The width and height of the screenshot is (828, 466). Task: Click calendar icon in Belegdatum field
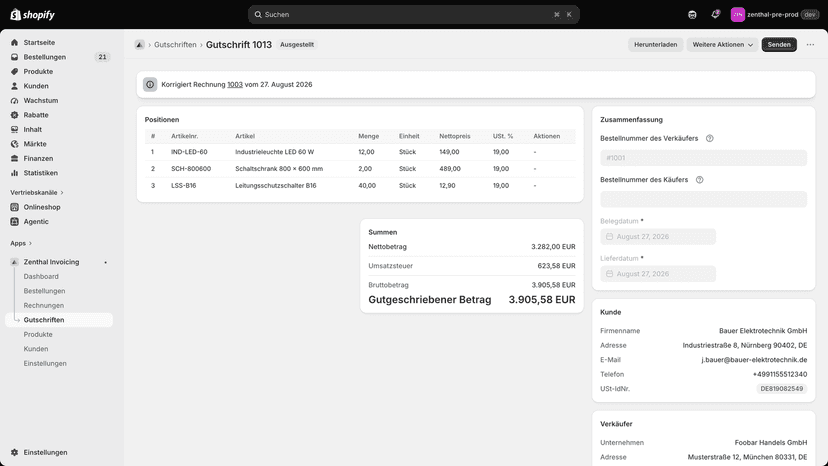click(609, 237)
